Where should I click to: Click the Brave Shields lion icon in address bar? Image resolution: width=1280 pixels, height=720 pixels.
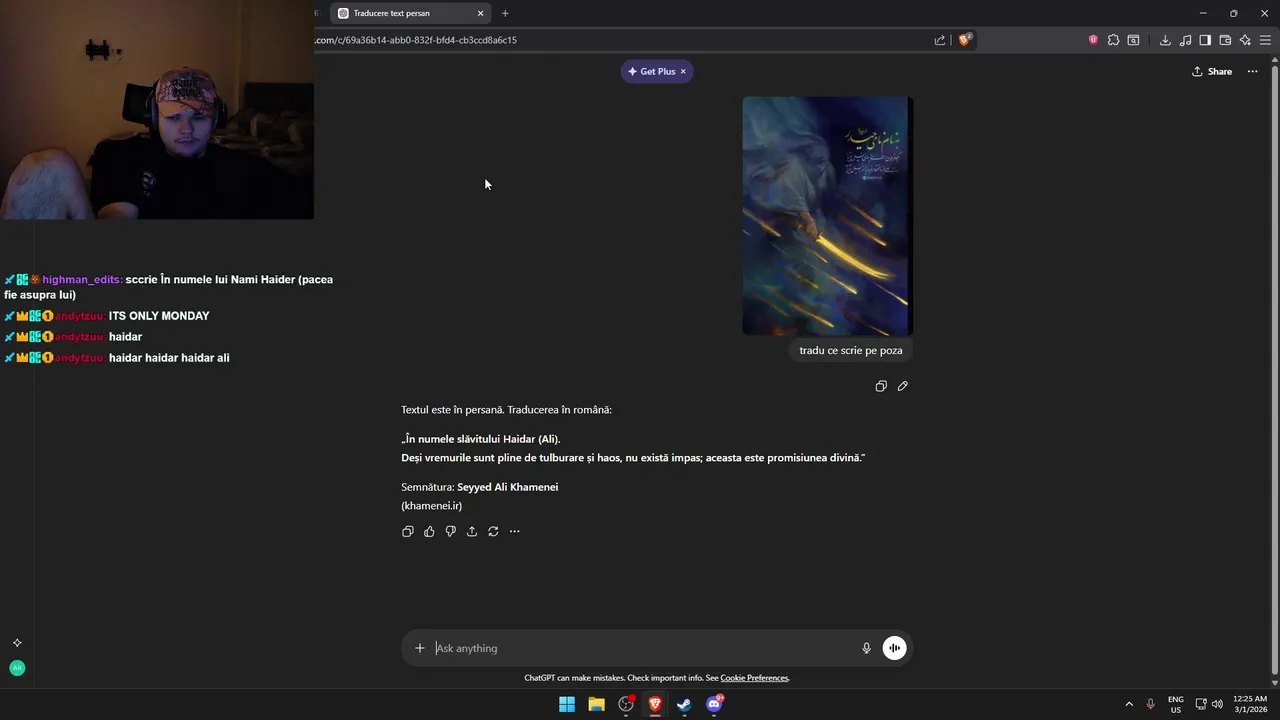click(965, 40)
